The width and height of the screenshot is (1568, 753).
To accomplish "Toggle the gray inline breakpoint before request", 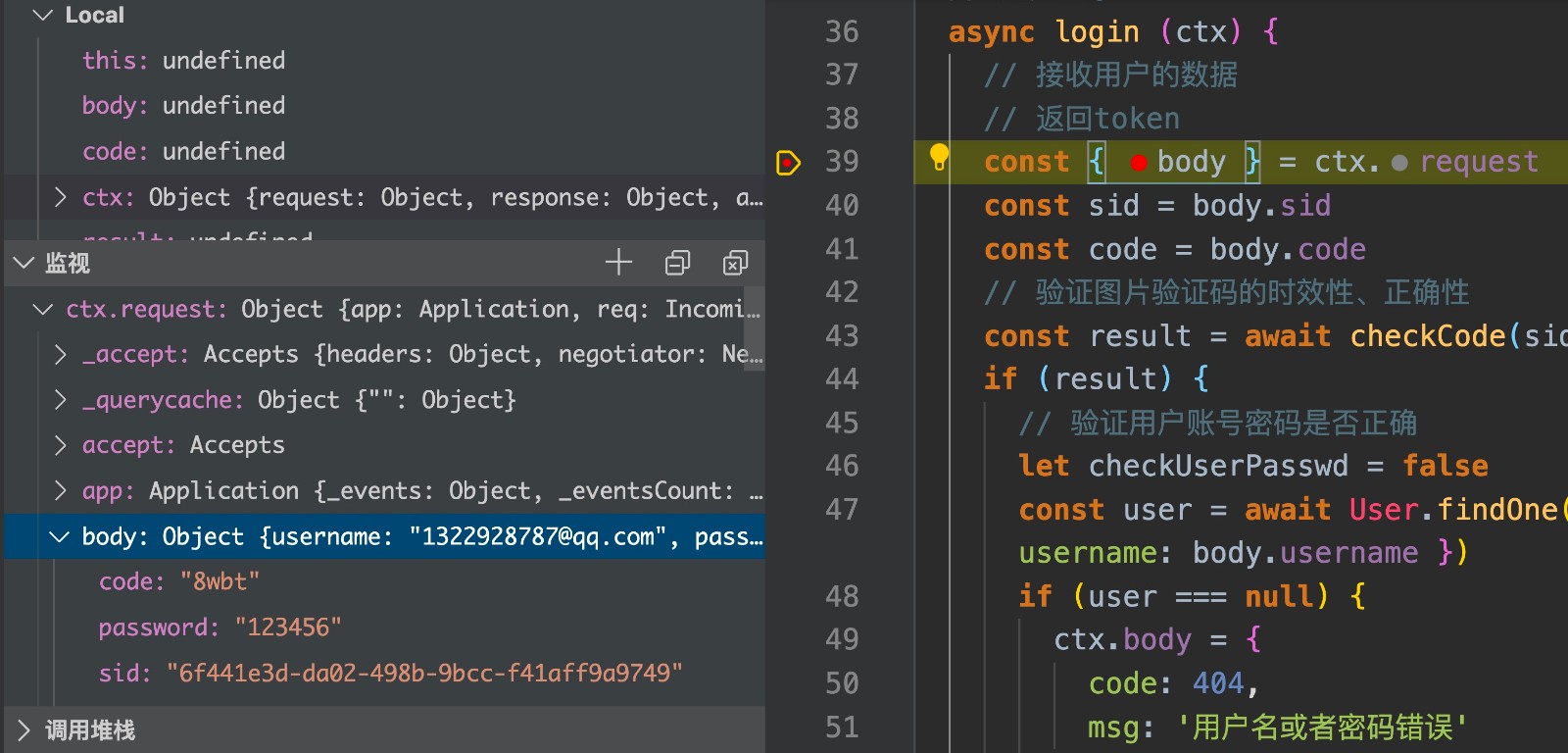I will point(1399,163).
